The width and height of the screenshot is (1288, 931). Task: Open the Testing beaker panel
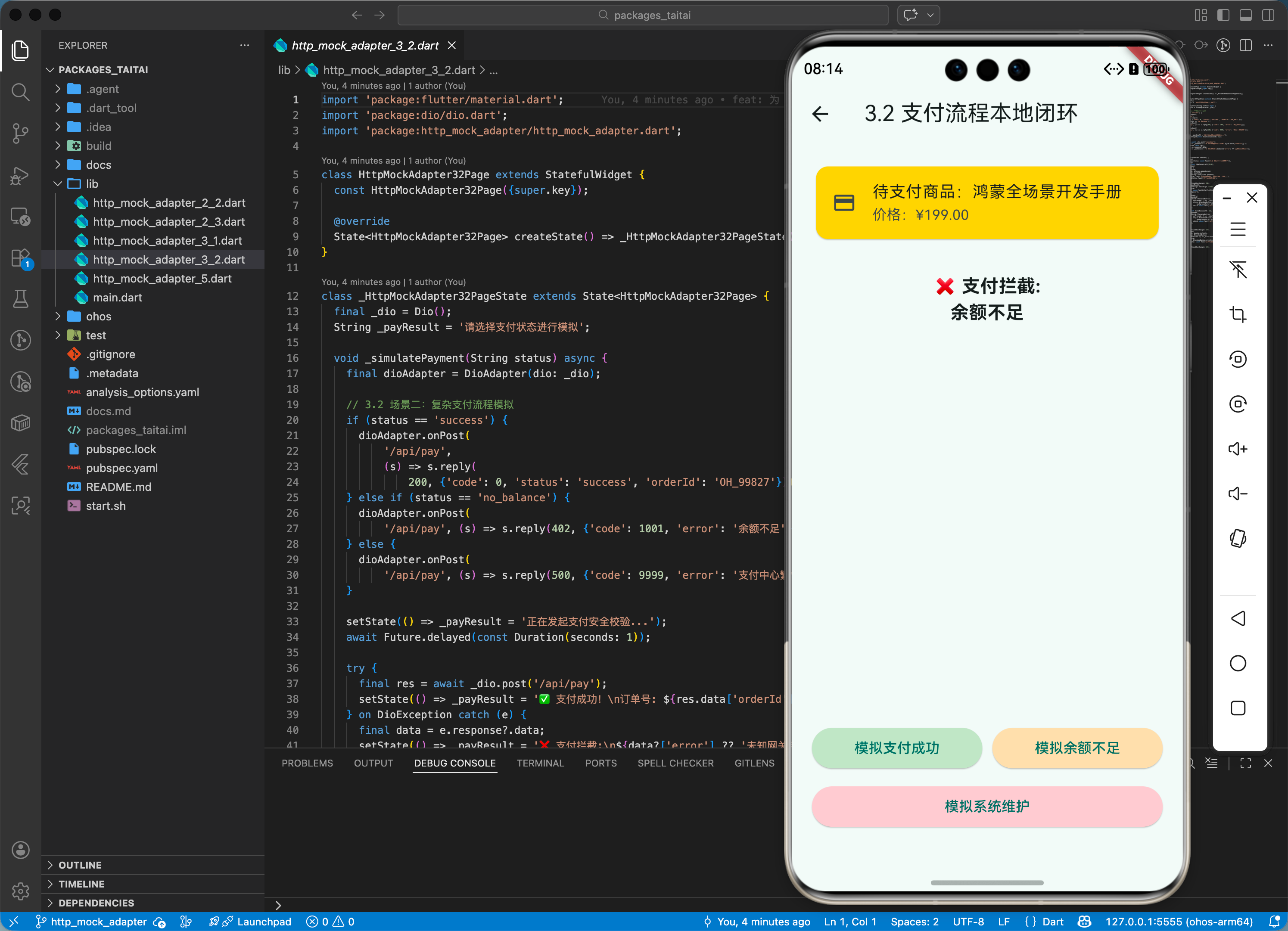click(21, 299)
